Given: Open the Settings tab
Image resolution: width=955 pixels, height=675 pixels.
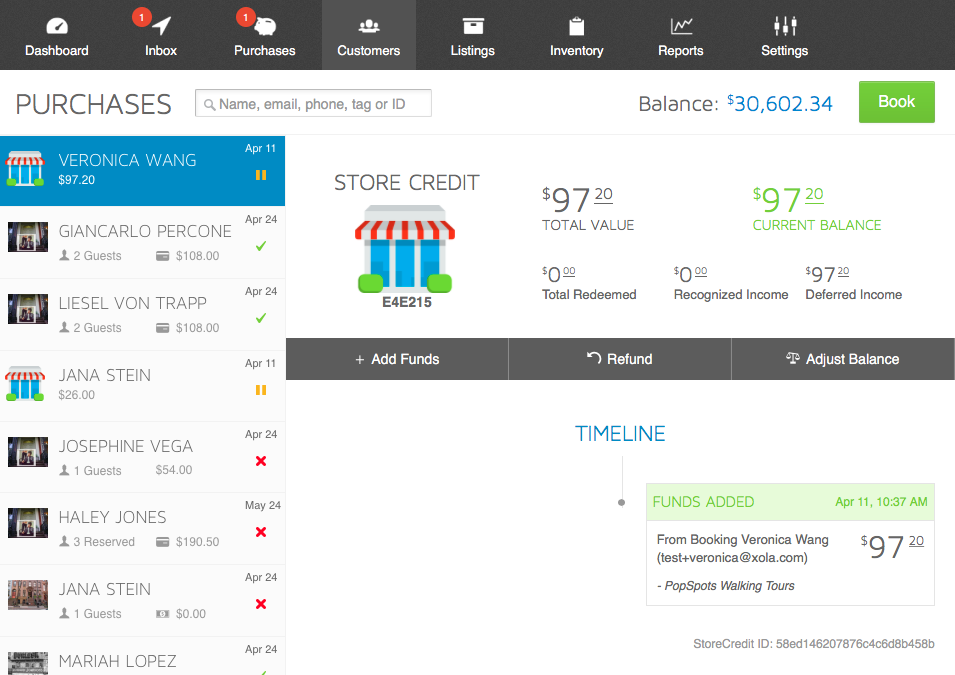Looking at the screenshot, I should pyautogui.click(x=784, y=35).
